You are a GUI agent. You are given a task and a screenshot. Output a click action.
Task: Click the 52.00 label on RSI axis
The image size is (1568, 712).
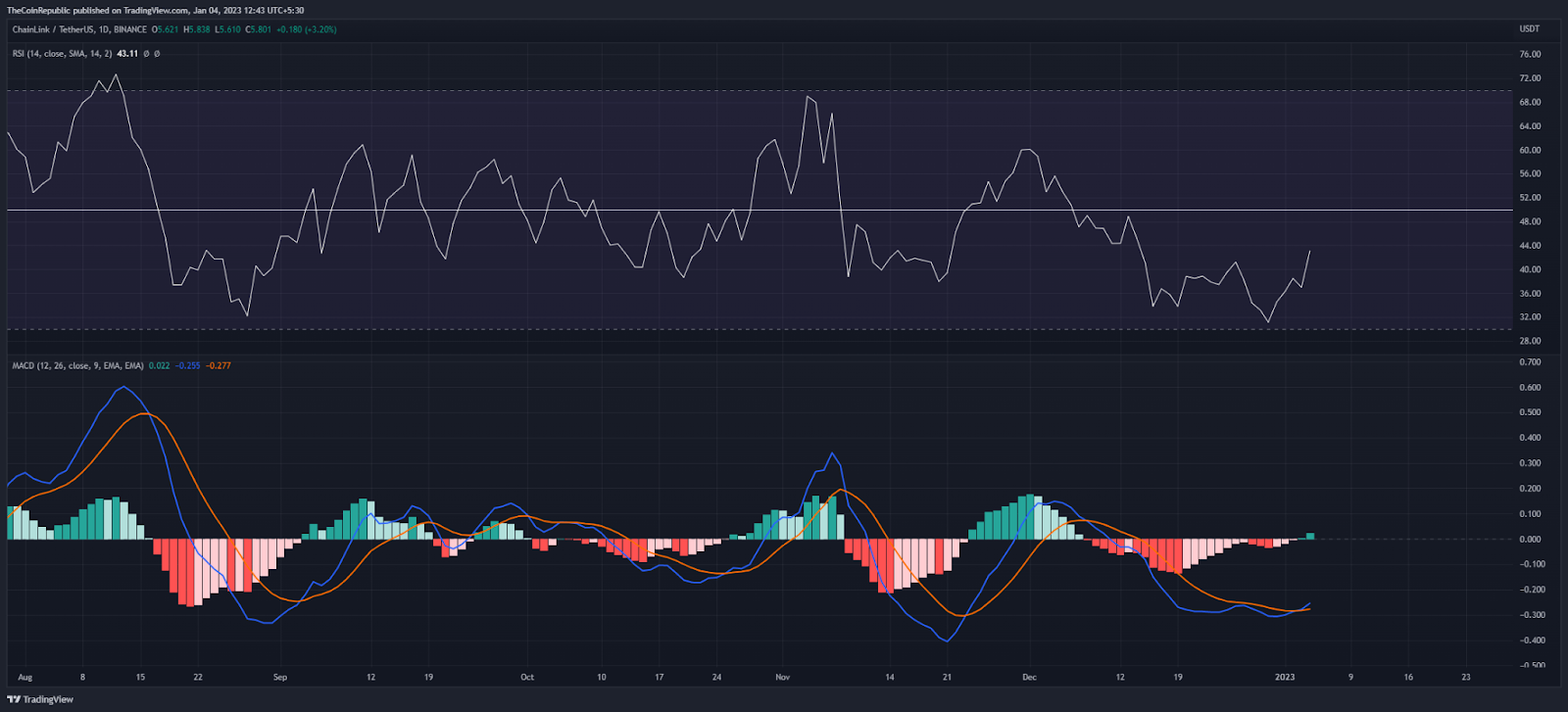(x=1530, y=198)
